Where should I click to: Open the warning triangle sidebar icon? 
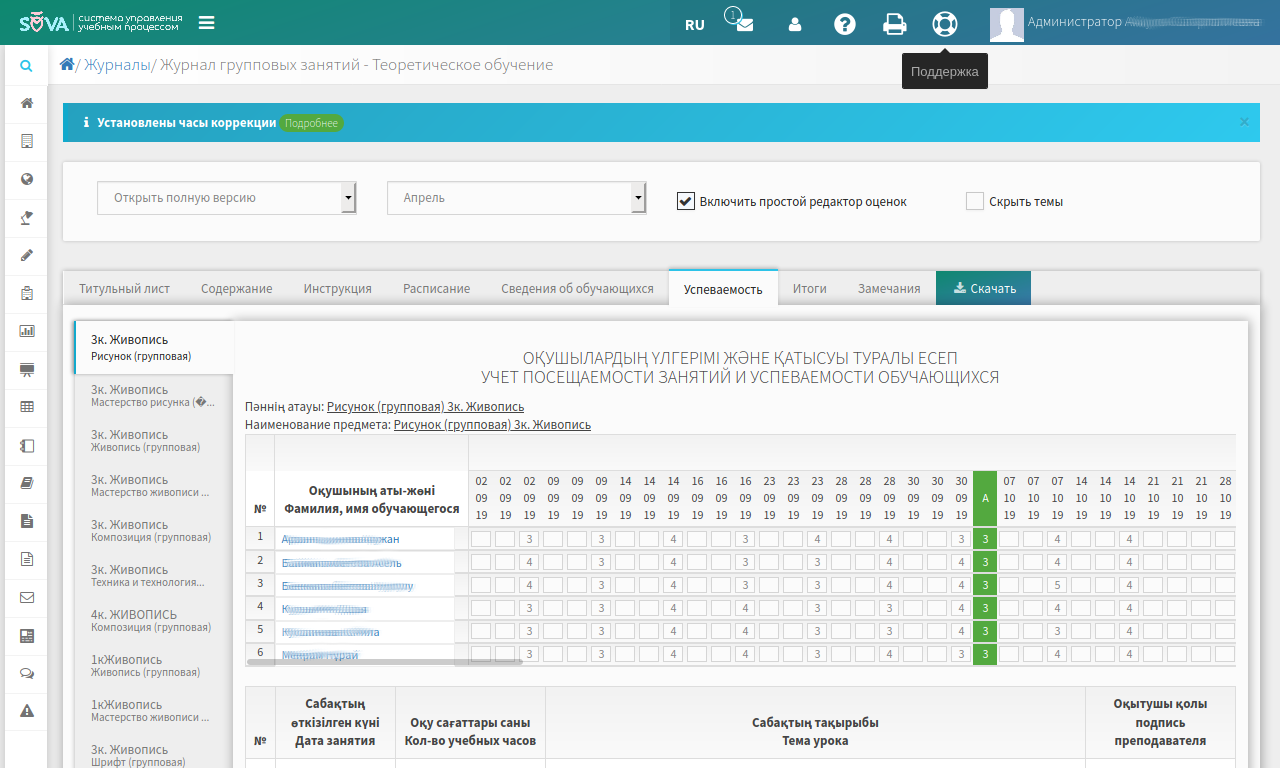pyautogui.click(x=27, y=711)
